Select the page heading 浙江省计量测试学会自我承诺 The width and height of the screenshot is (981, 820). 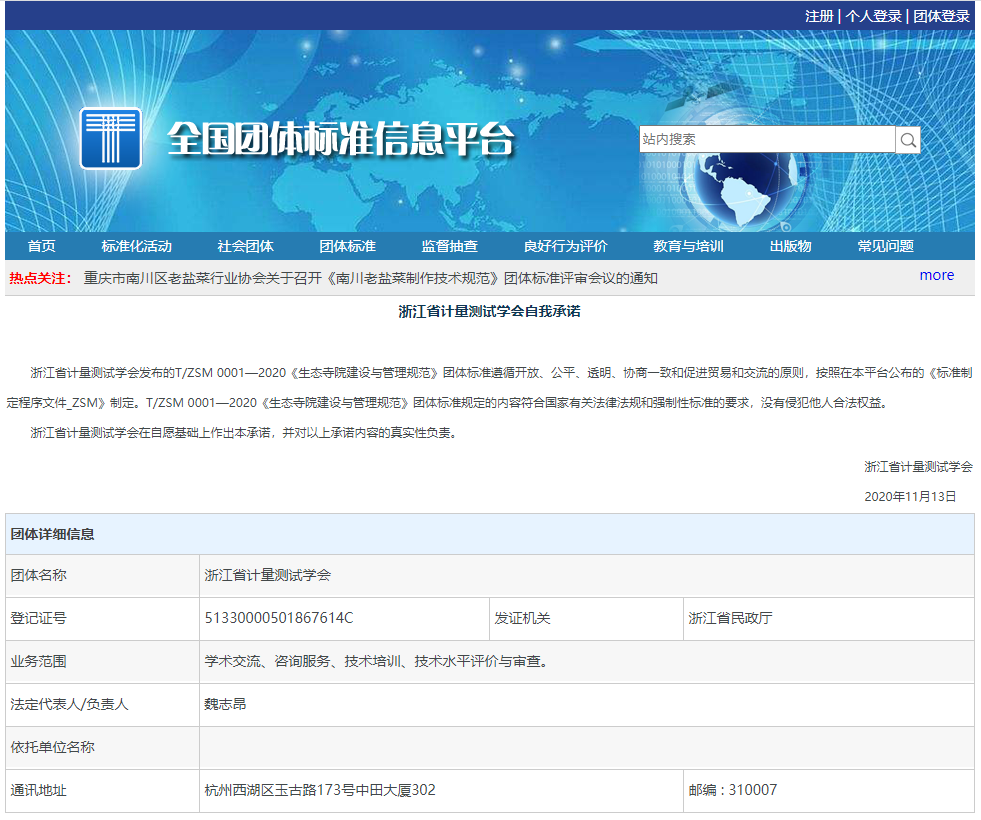tap(489, 311)
